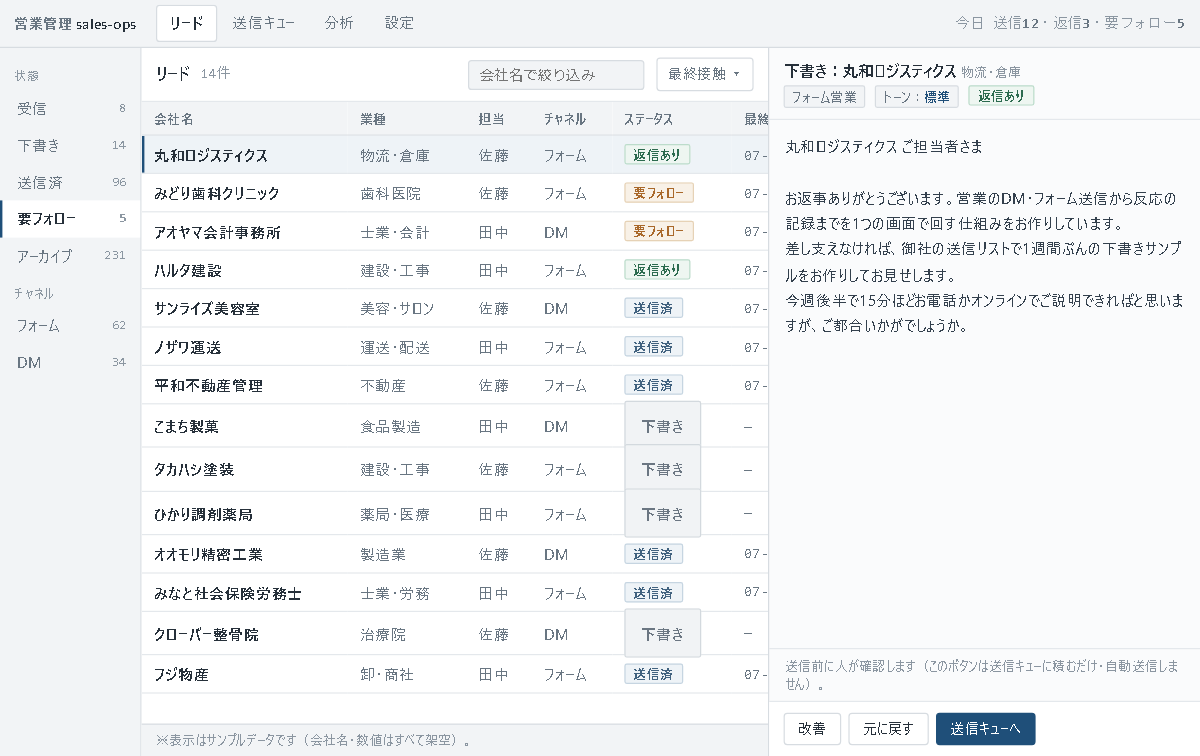Viewport: 1200px width, 756px height.
Task: Click 下書き button for クローバー整骨院
Action: (x=662, y=634)
